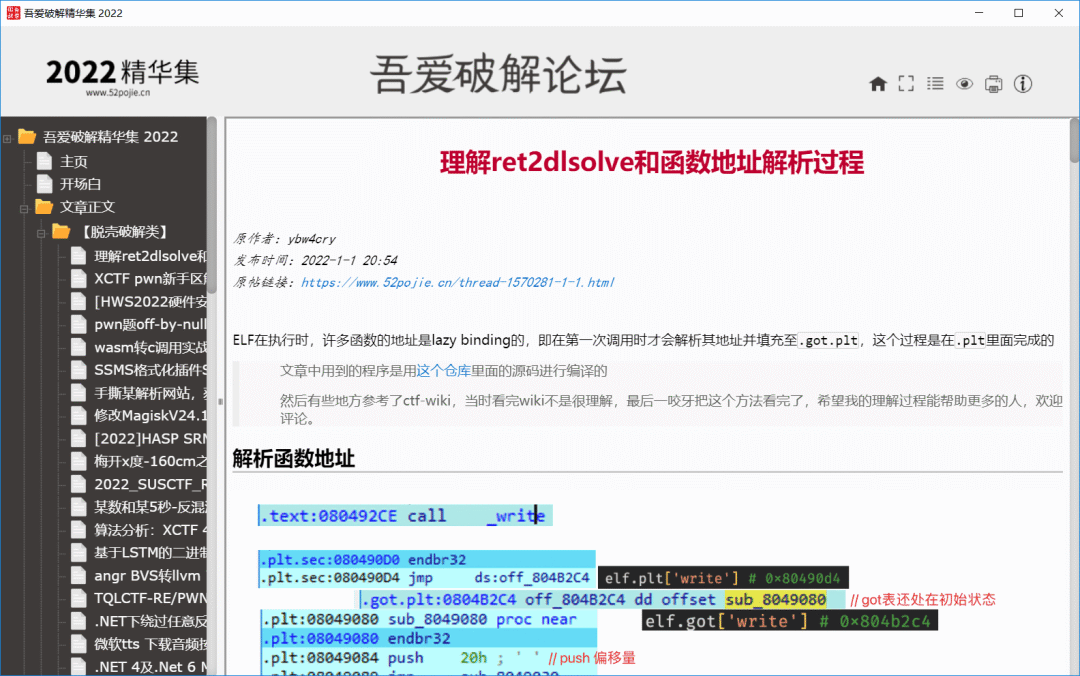Select the wasm转c调用实战 article

point(150,347)
